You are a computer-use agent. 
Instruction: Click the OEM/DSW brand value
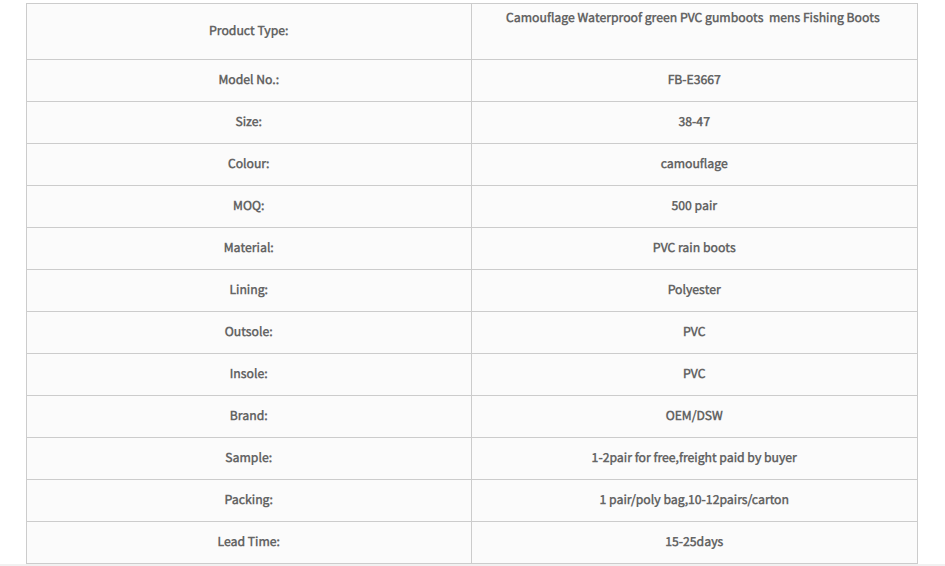[x=694, y=416]
